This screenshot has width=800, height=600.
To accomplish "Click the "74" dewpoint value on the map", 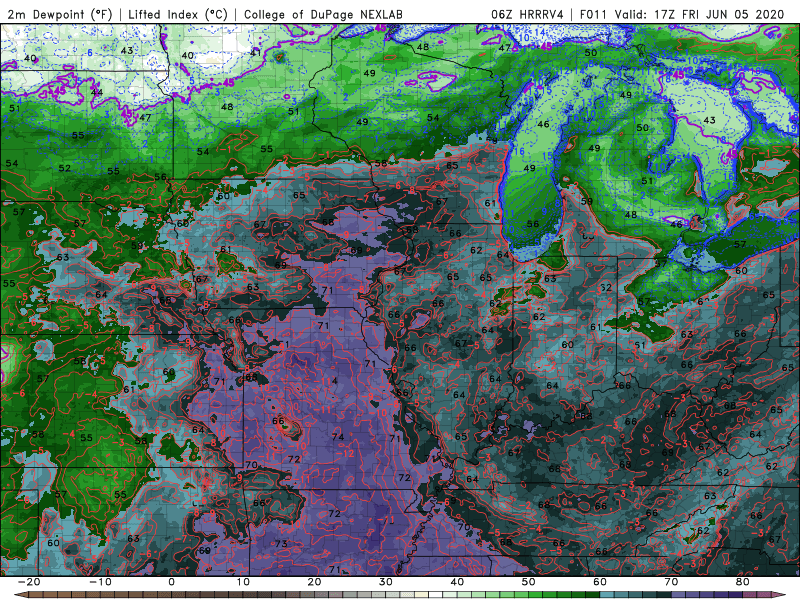I will click(338, 437).
